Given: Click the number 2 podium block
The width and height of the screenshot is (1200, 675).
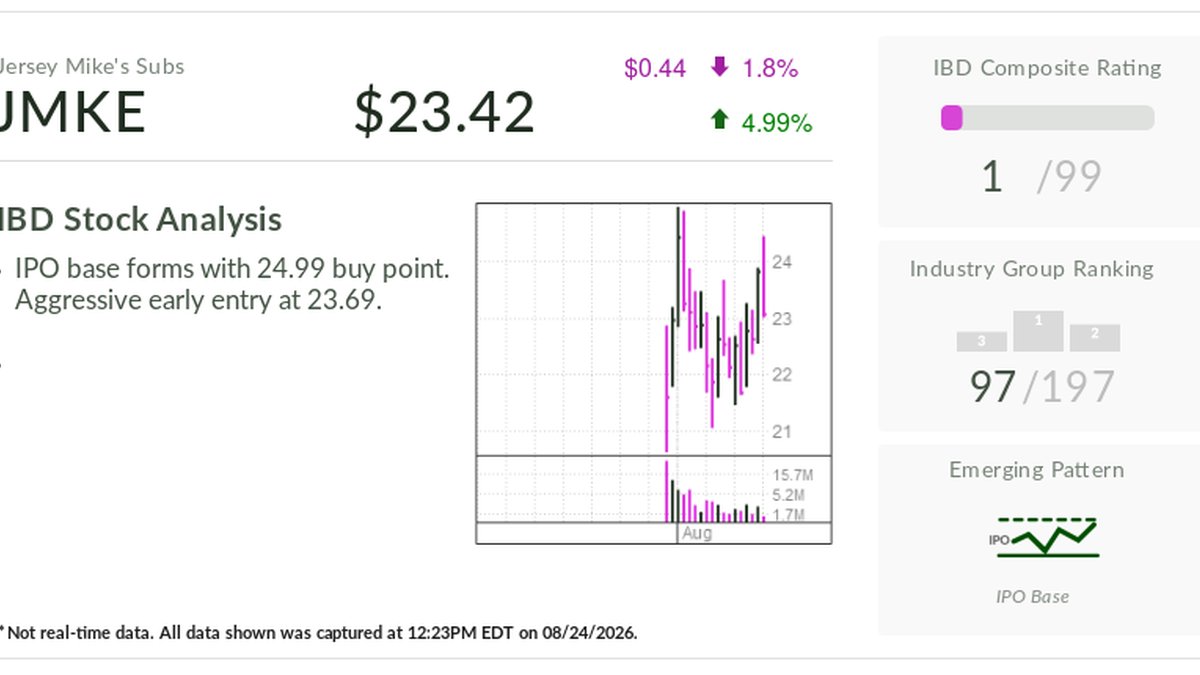Looking at the screenshot, I should pos(1095,338).
